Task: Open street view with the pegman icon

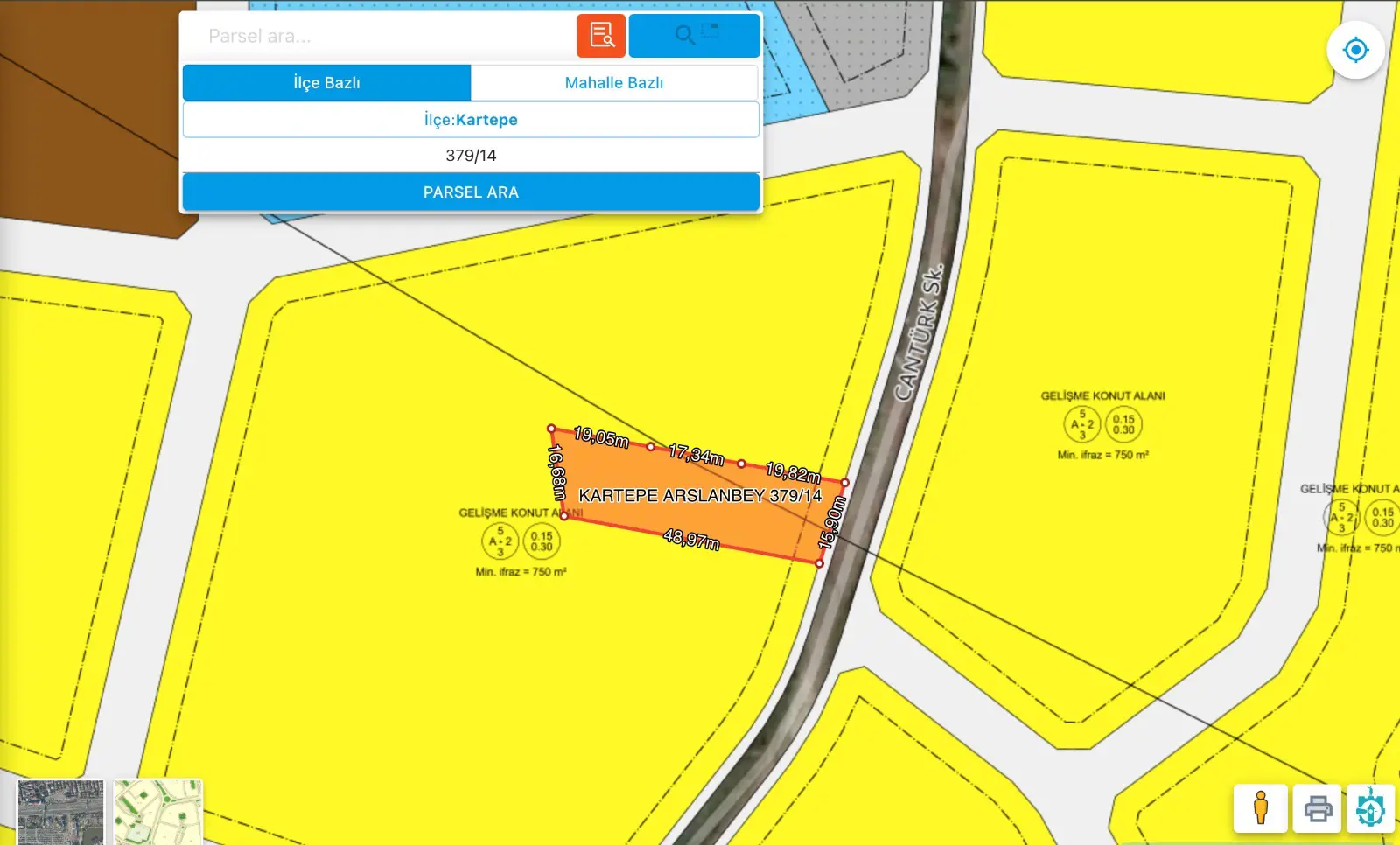Action: 1261,807
